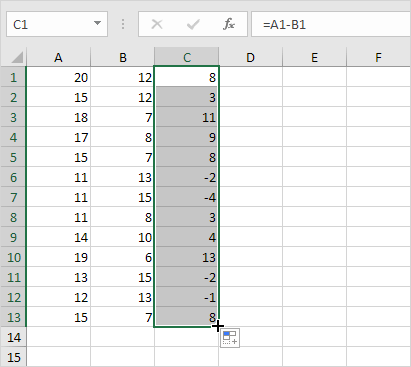Open the Insert Function fx icon
Image resolution: width=411 pixels, height=367 pixels.
(x=229, y=24)
